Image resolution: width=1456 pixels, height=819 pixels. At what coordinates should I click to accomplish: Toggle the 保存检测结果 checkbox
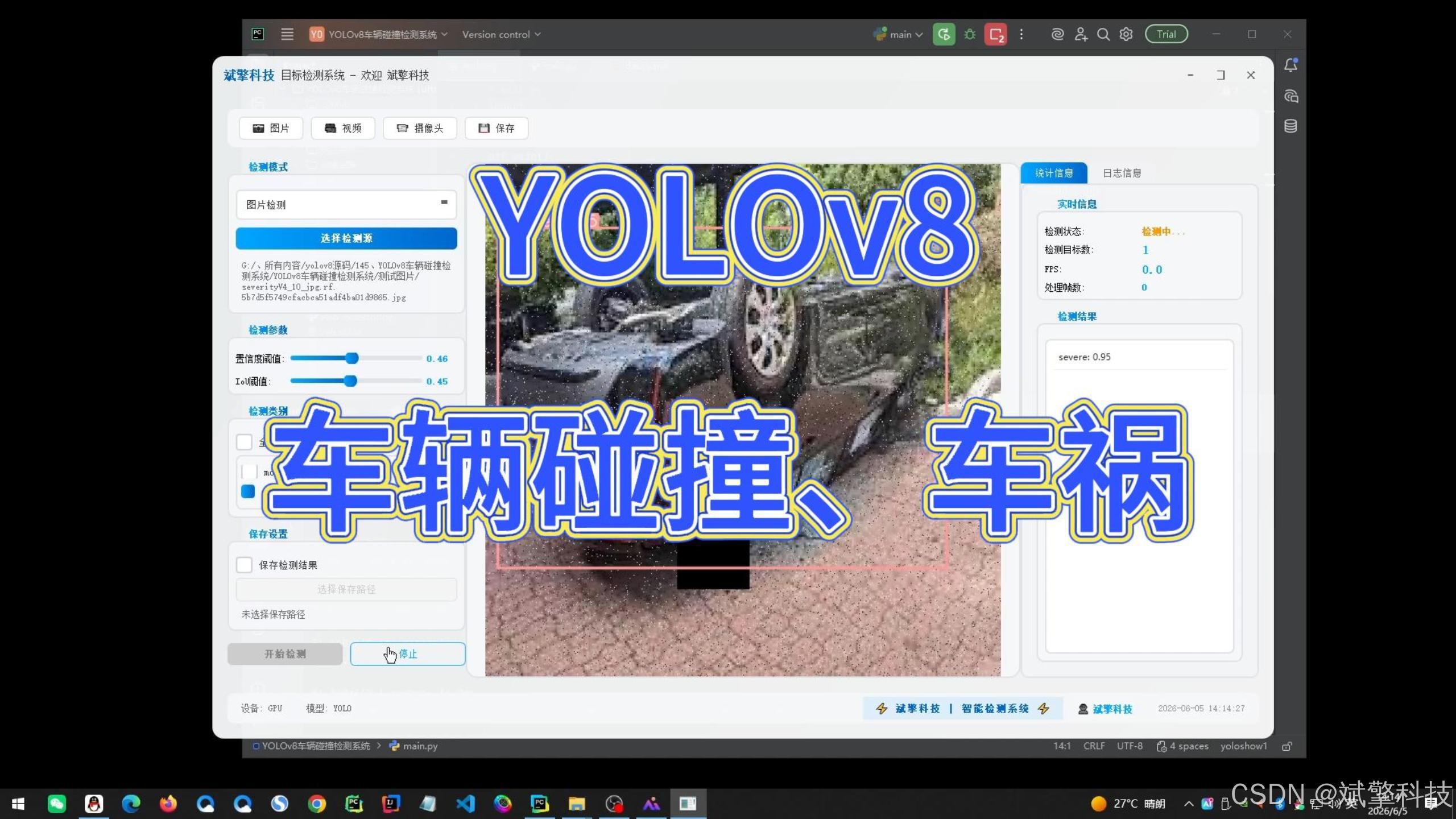(244, 565)
